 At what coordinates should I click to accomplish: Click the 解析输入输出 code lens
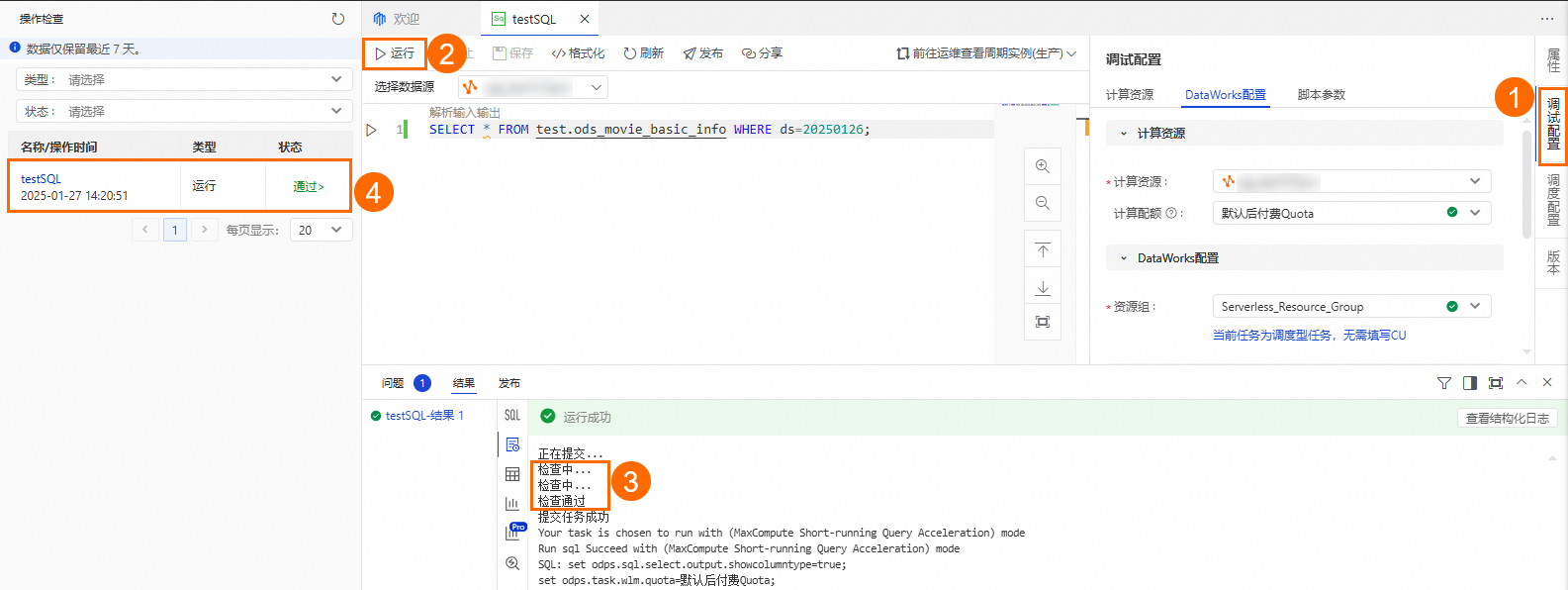coord(465,113)
